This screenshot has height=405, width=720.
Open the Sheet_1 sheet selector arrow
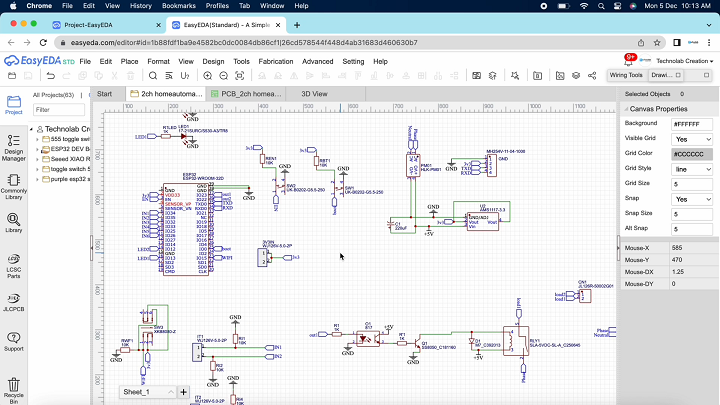click(x=171, y=392)
